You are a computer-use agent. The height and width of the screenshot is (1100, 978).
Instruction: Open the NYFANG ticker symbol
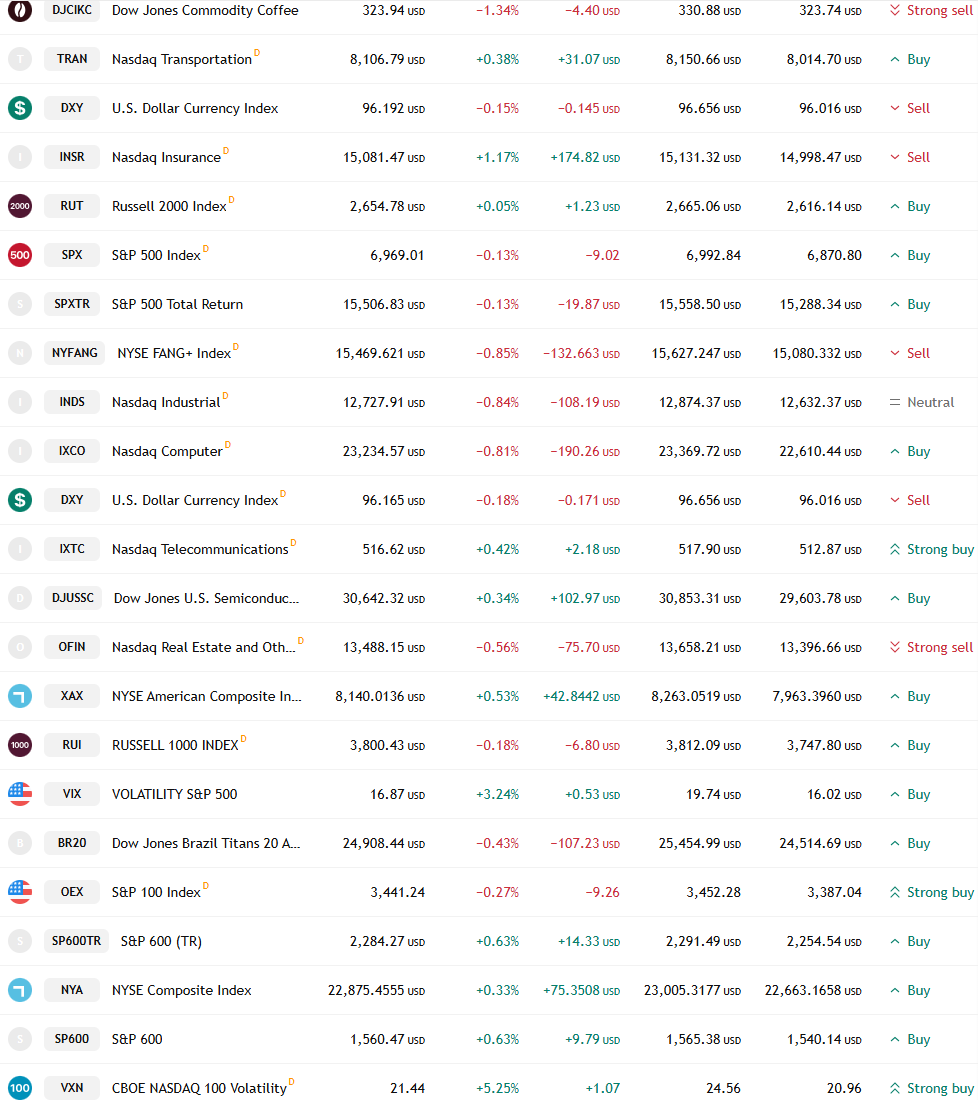74,353
